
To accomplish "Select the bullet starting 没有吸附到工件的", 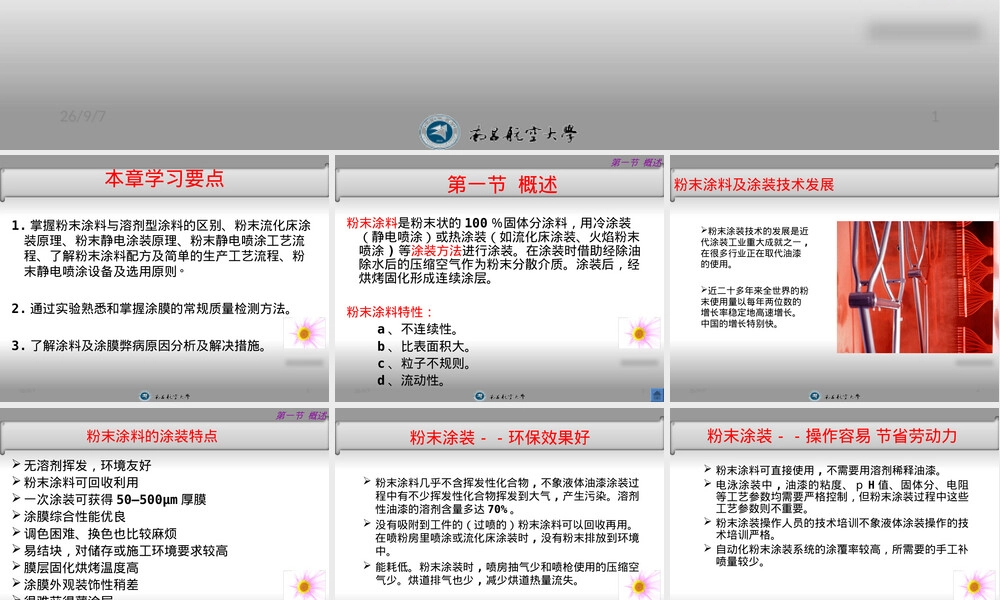I will click(x=500, y=538).
